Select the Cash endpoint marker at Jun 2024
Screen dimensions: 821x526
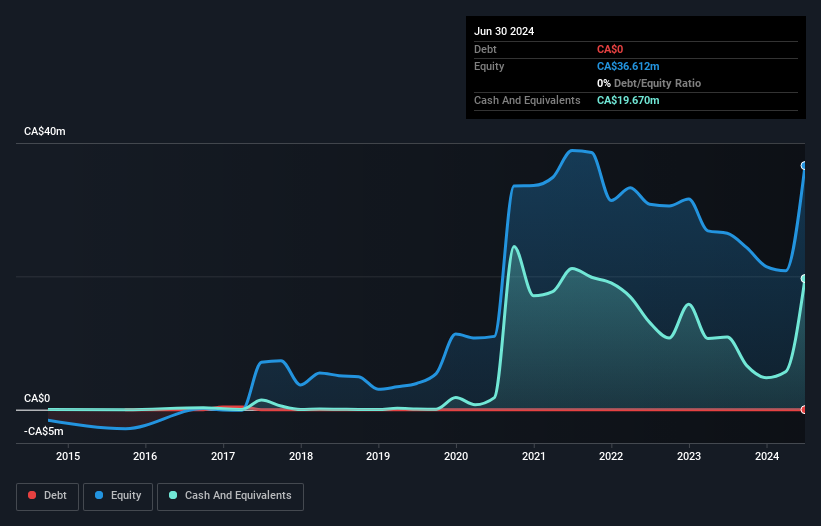[804, 278]
